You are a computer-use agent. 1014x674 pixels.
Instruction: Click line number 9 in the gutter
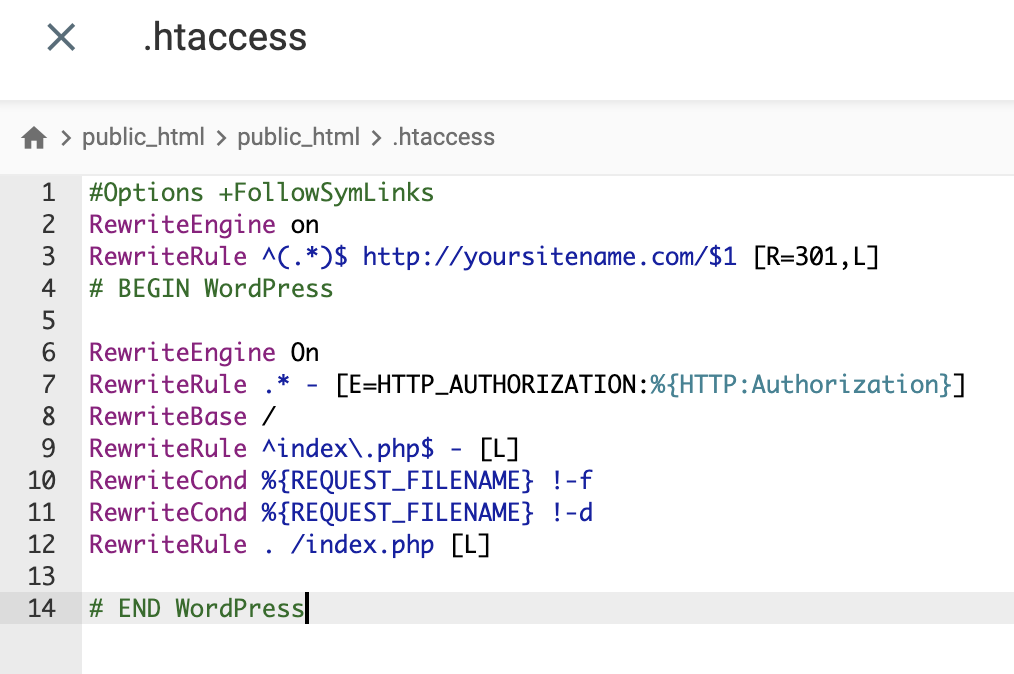(x=48, y=448)
